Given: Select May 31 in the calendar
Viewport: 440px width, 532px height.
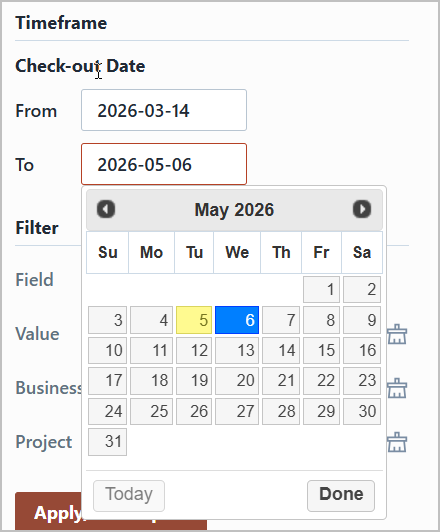Looking at the screenshot, I should (108, 442).
